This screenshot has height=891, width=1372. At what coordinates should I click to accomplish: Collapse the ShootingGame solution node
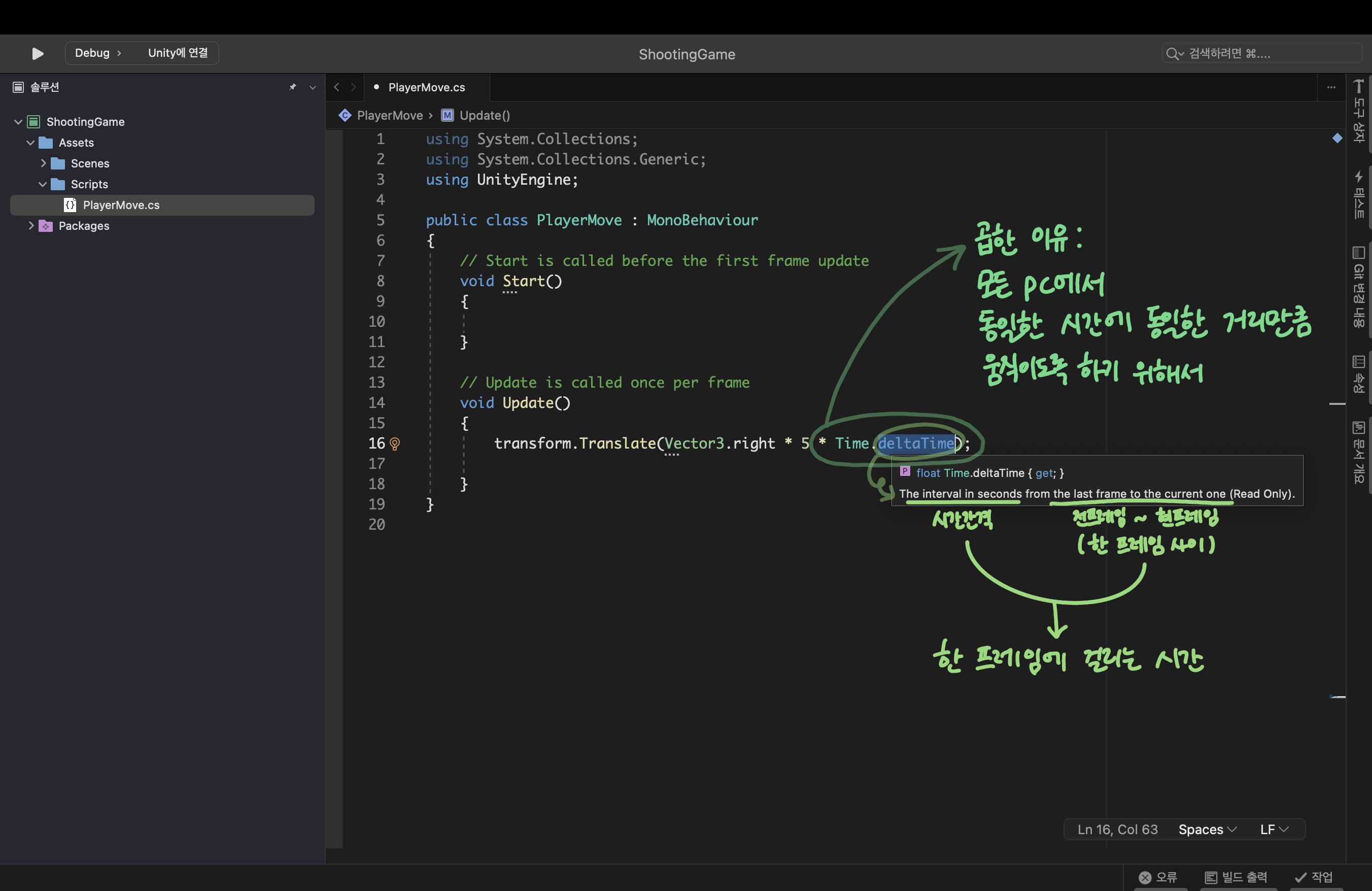[x=18, y=122]
